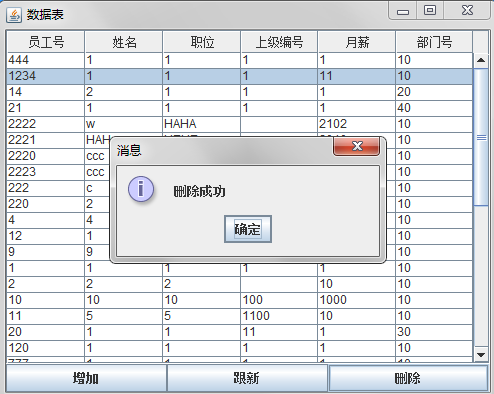The height and width of the screenshot is (394, 494).
Task: Click the HAHA position cell
Action: coord(202,124)
